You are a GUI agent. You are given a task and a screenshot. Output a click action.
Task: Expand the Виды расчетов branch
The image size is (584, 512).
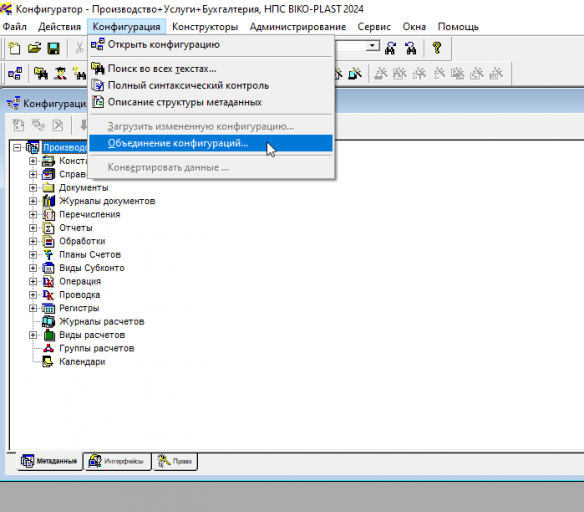[33, 335]
